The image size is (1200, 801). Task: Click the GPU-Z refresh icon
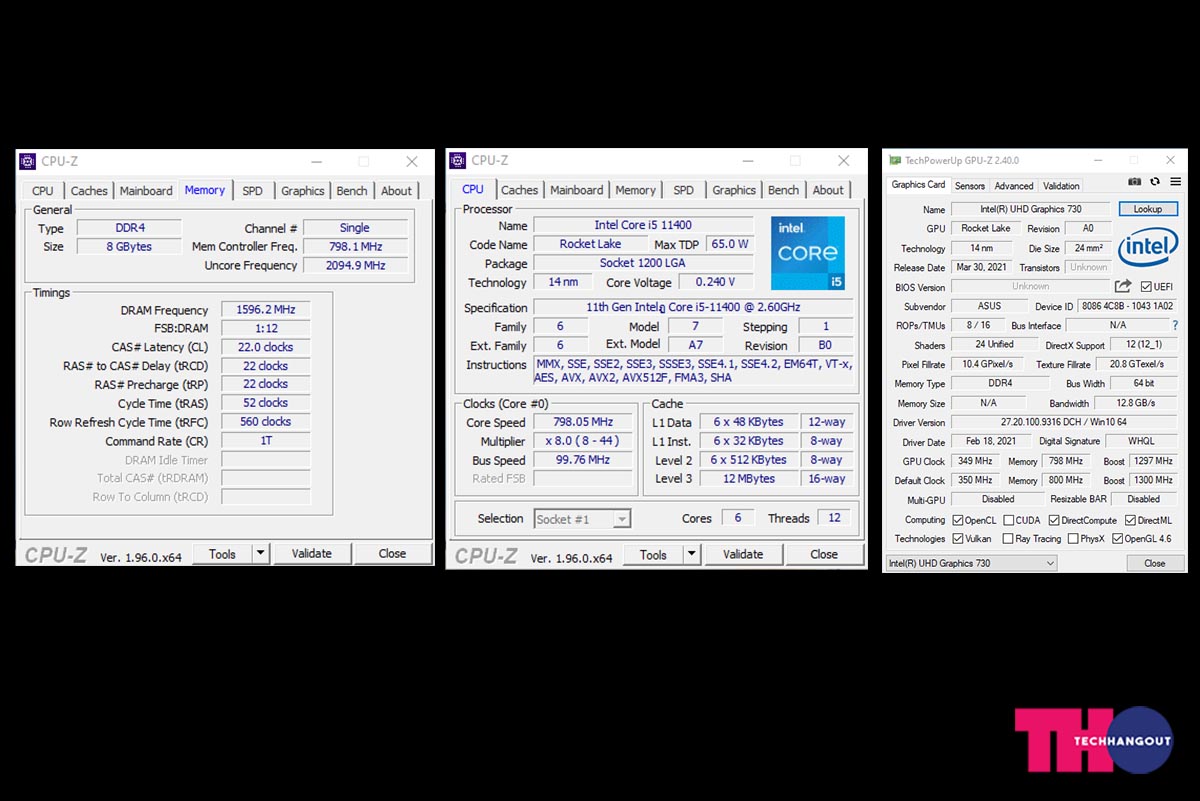[1155, 182]
